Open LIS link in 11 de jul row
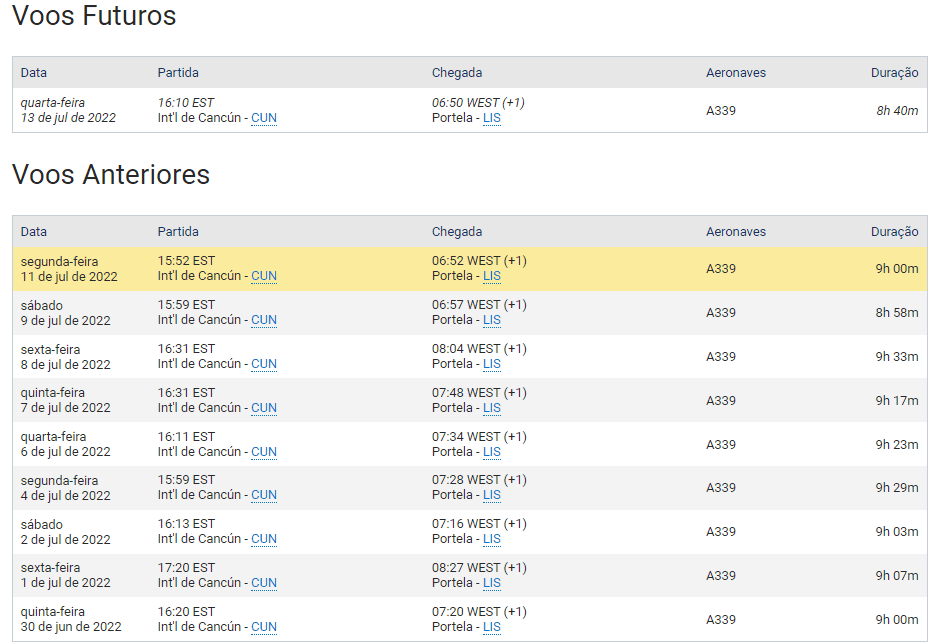Viewport: 932px width, 644px height. (x=492, y=276)
